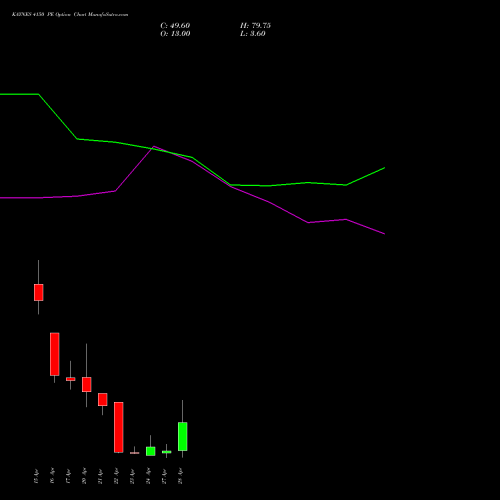Viewport: 500px width, 500px height.
Task: Click the 27 Apr date label
Action: 164,476
